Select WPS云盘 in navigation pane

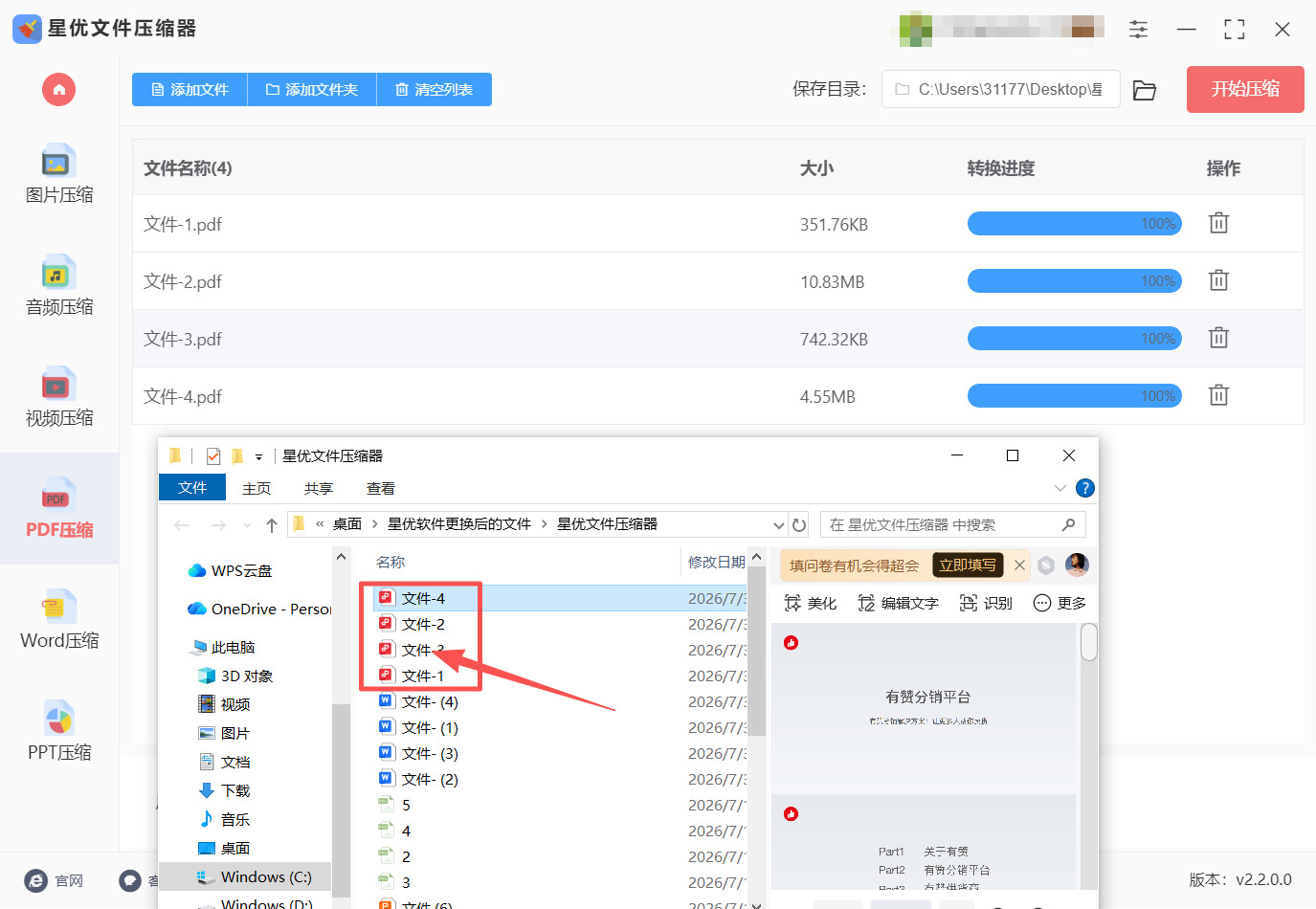231,570
